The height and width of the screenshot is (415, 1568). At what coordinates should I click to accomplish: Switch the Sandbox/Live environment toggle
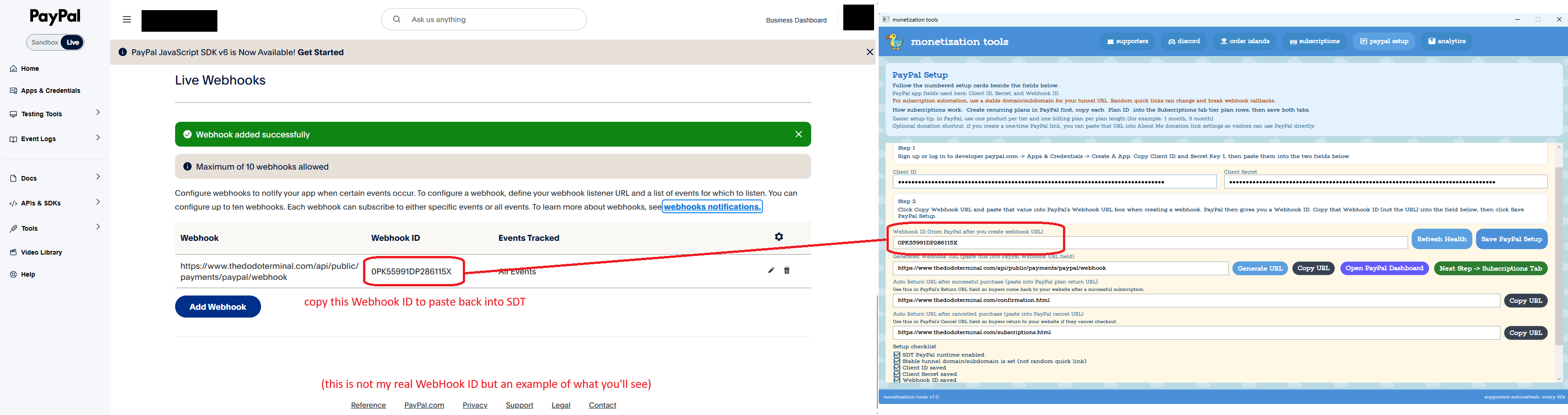coord(56,43)
